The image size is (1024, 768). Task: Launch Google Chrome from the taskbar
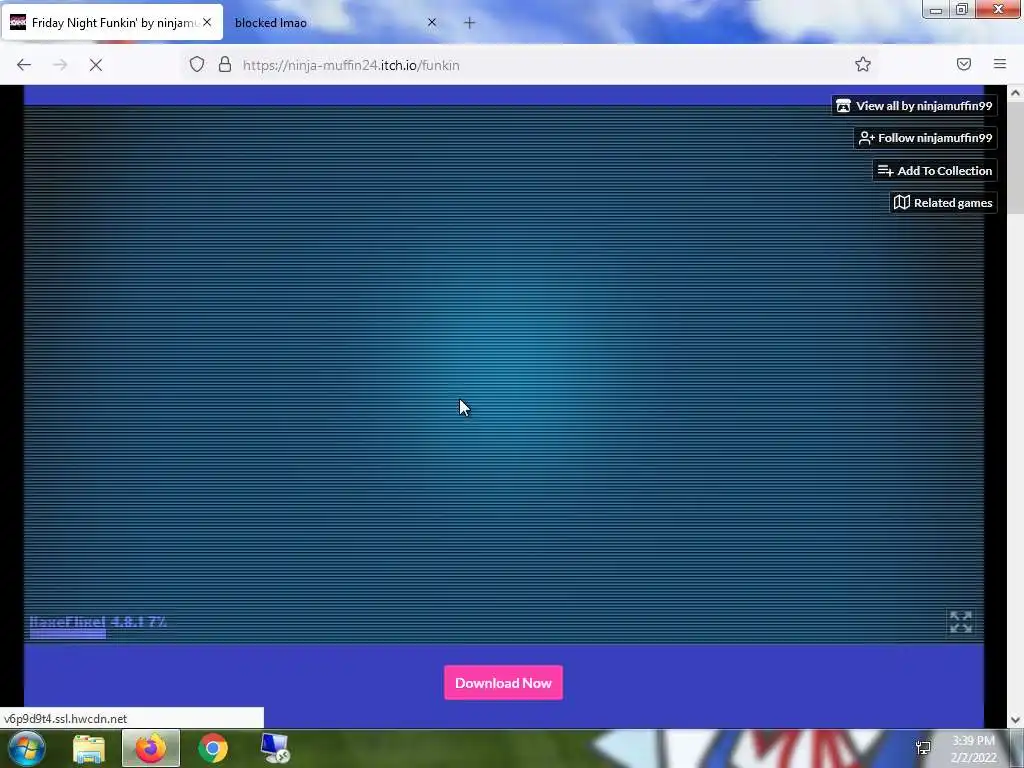[x=213, y=748]
